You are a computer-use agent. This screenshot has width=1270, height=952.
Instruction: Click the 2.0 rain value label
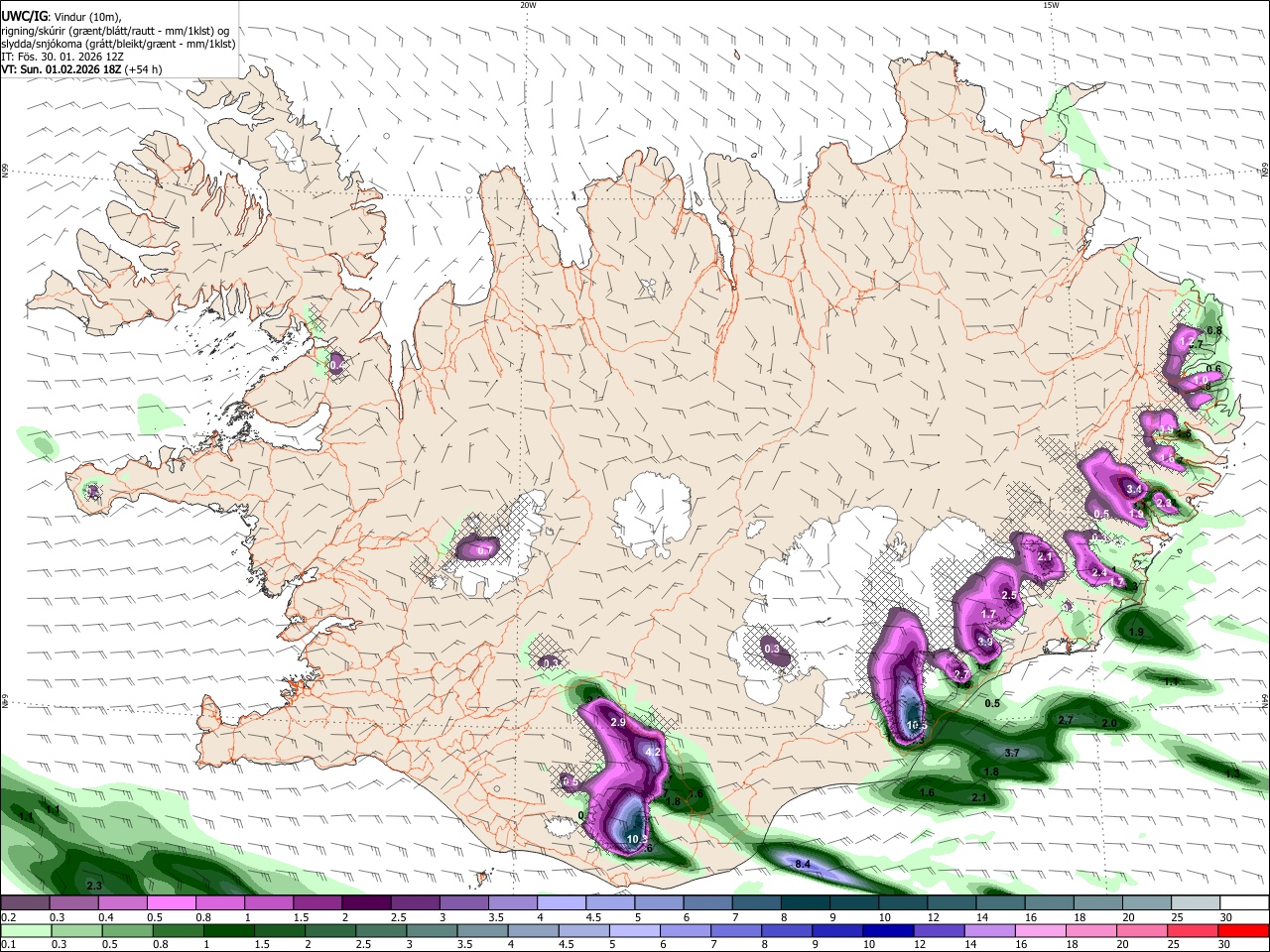(x=1109, y=723)
